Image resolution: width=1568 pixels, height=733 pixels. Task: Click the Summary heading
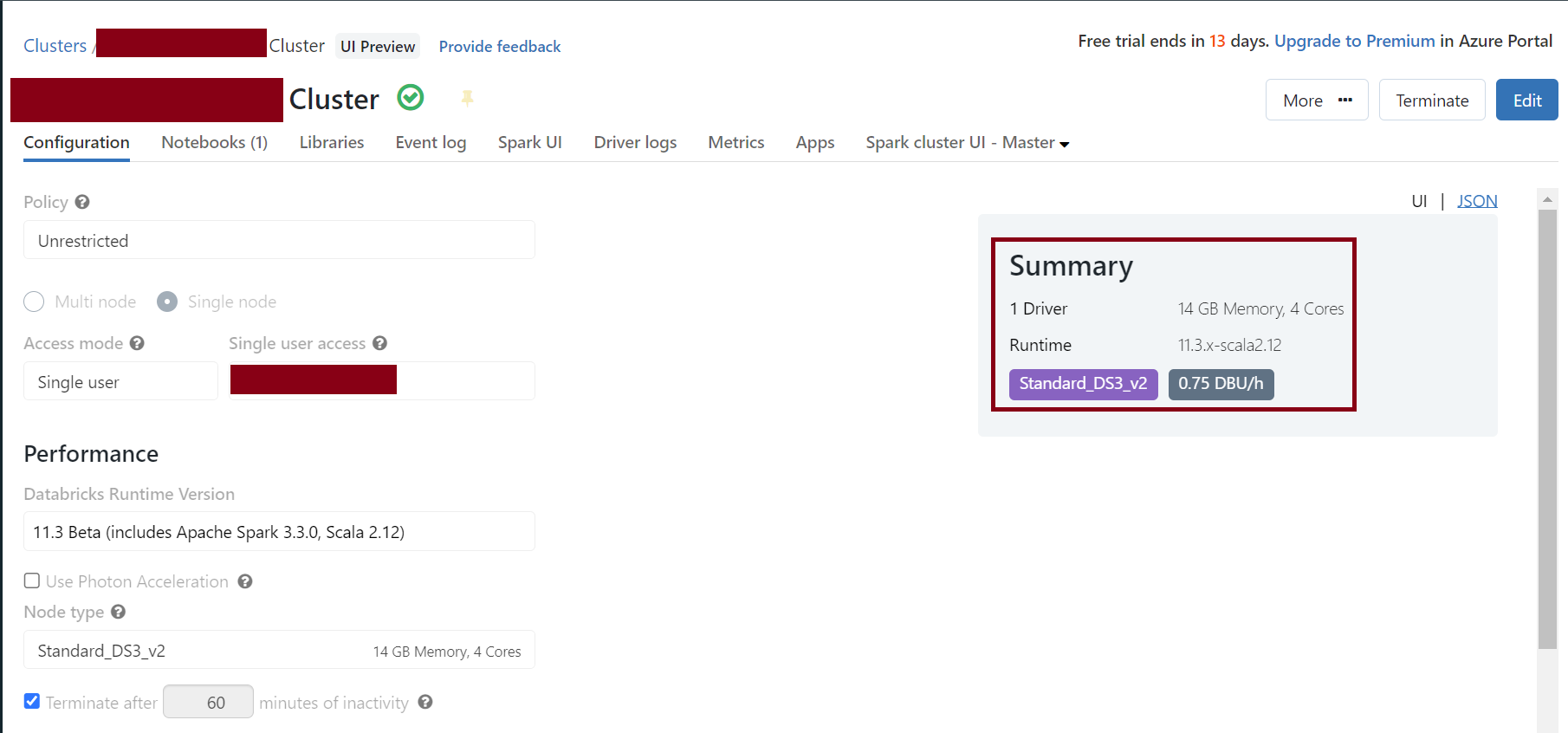(x=1071, y=266)
